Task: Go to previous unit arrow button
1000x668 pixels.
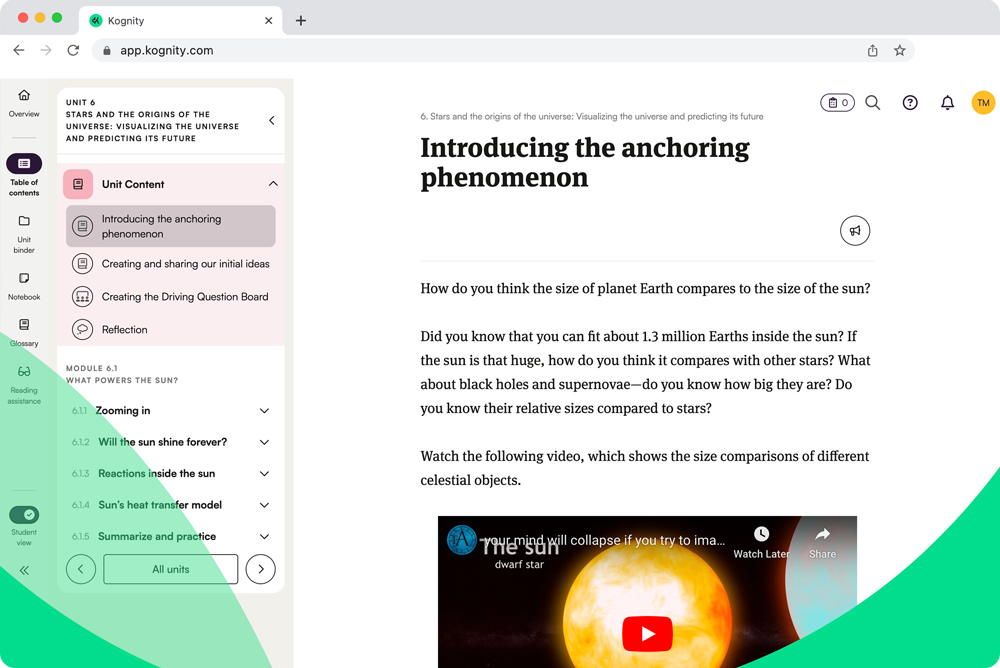Action: (x=81, y=569)
